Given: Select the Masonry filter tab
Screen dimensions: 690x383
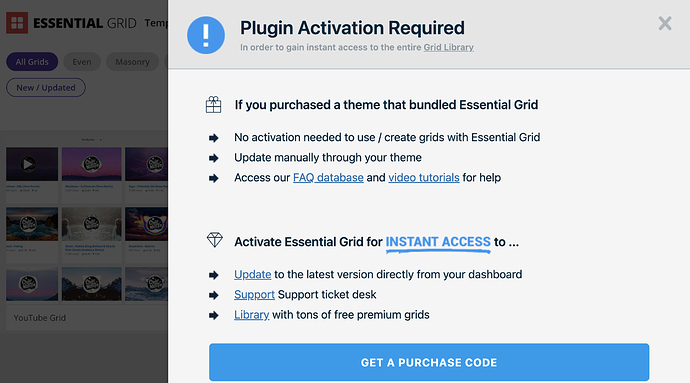Looking at the screenshot, I should 132,62.
